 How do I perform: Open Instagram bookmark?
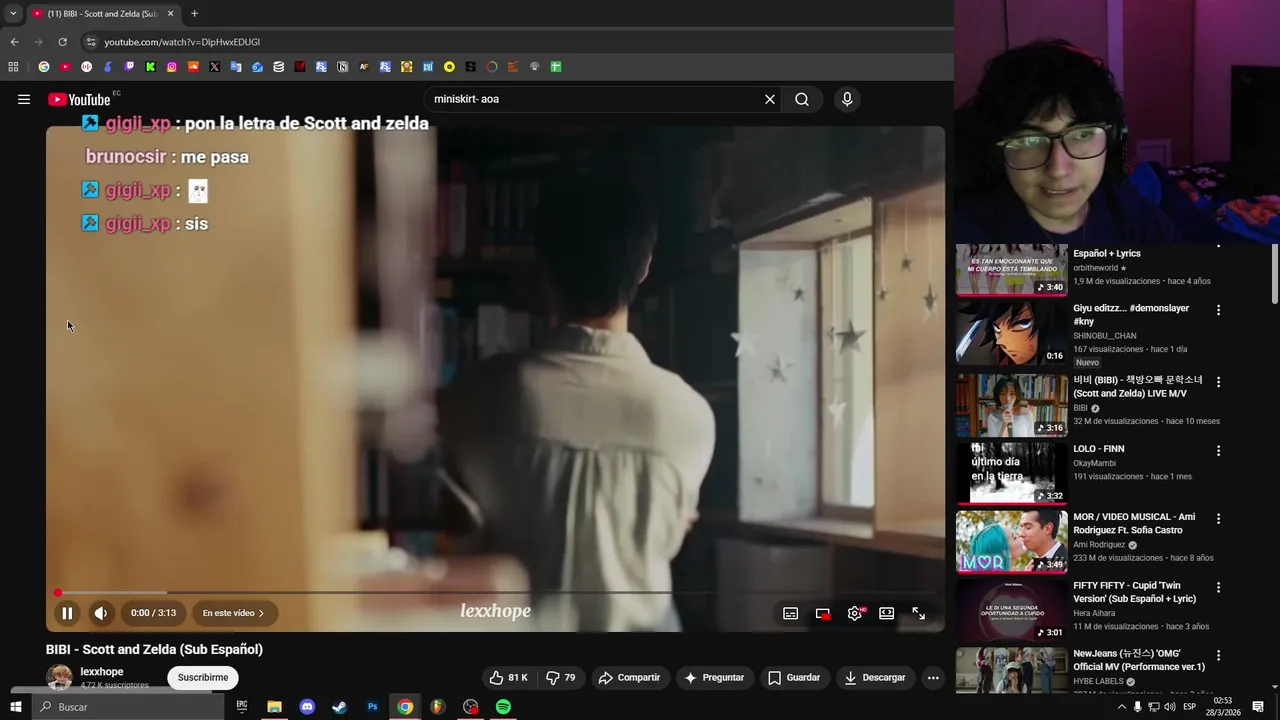[172, 67]
